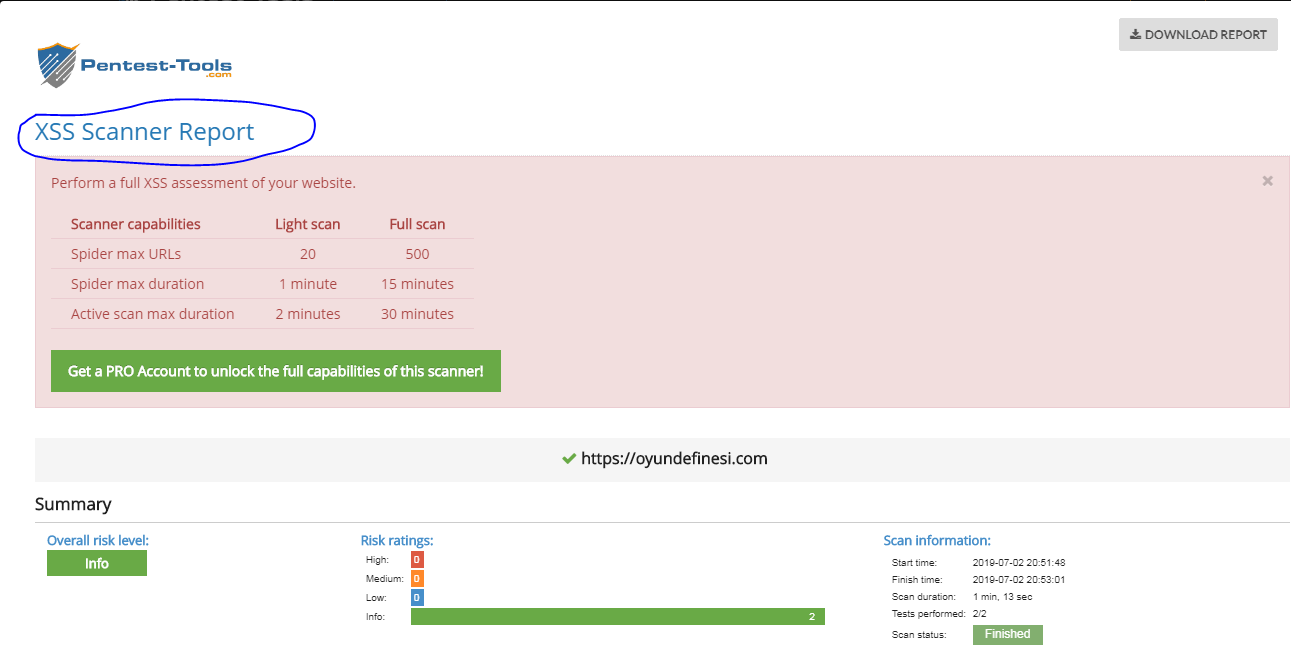1291x665 pixels.
Task: Click the 'Scan information:' label
Action: click(x=937, y=541)
